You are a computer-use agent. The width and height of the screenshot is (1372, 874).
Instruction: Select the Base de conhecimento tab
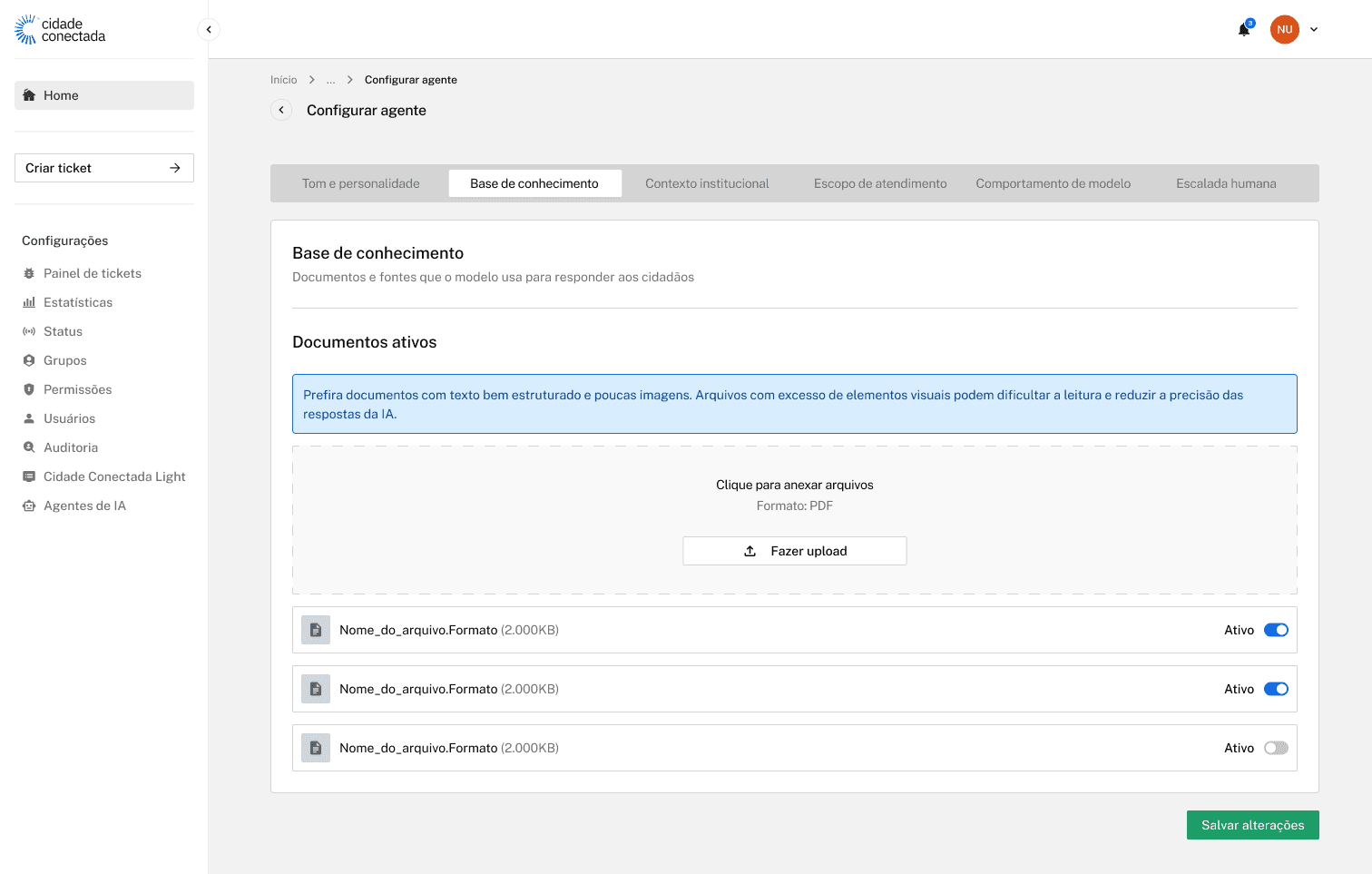point(534,183)
